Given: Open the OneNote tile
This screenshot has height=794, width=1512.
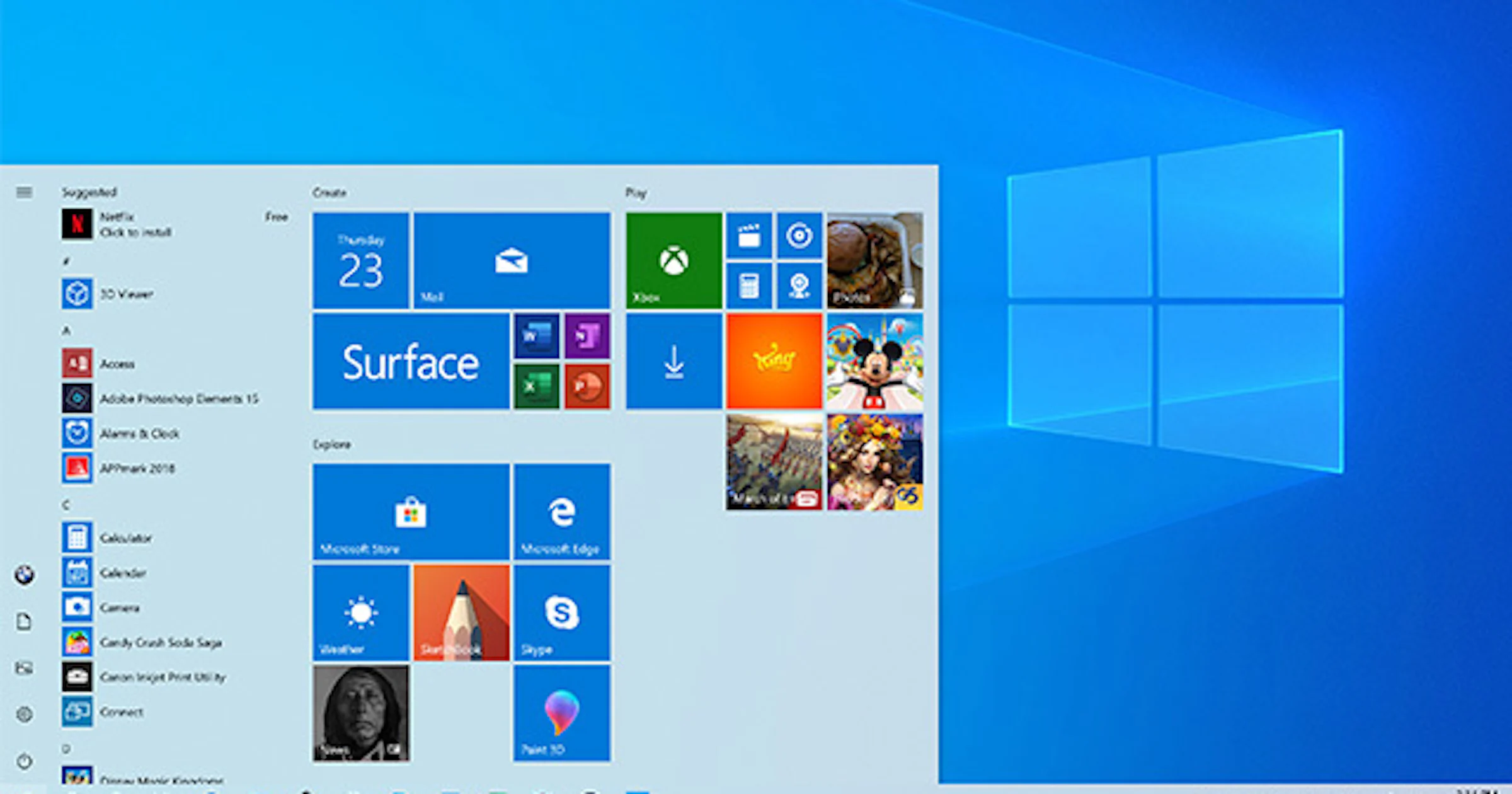Looking at the screenshot, I should (587, 336).
